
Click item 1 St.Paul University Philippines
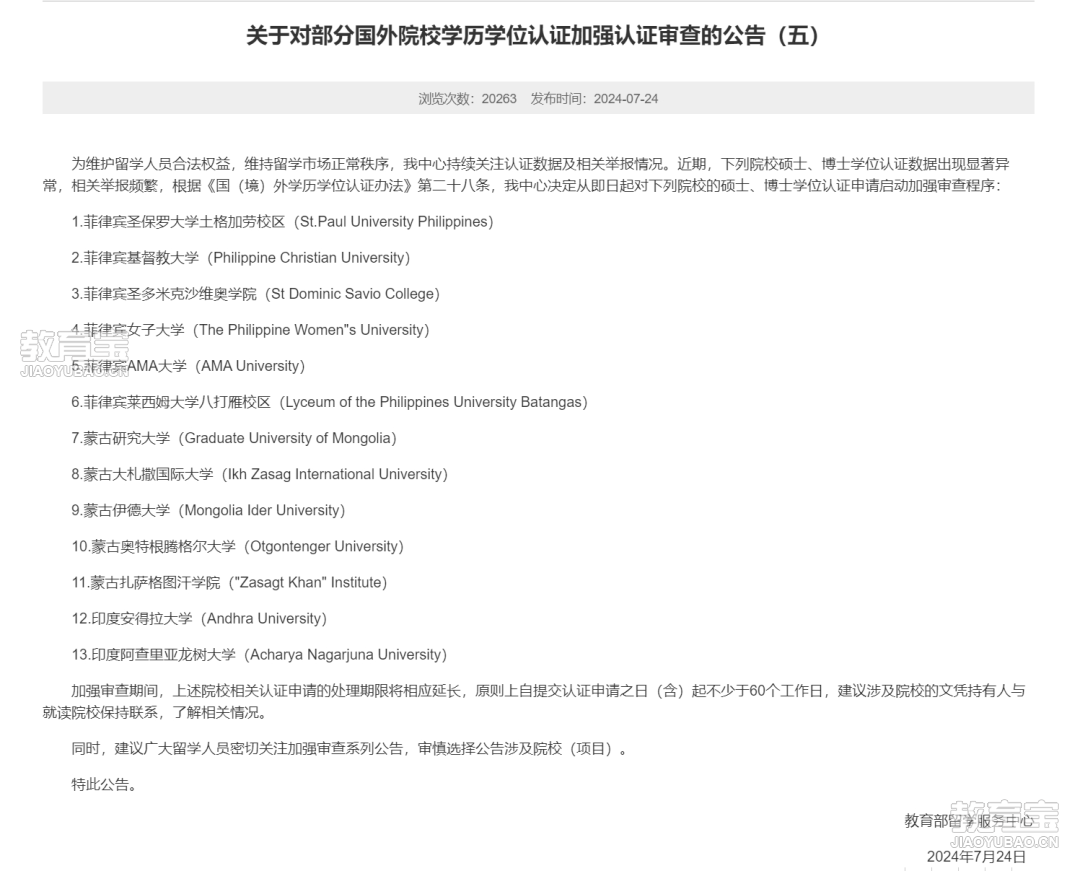(x=282, y=222)
